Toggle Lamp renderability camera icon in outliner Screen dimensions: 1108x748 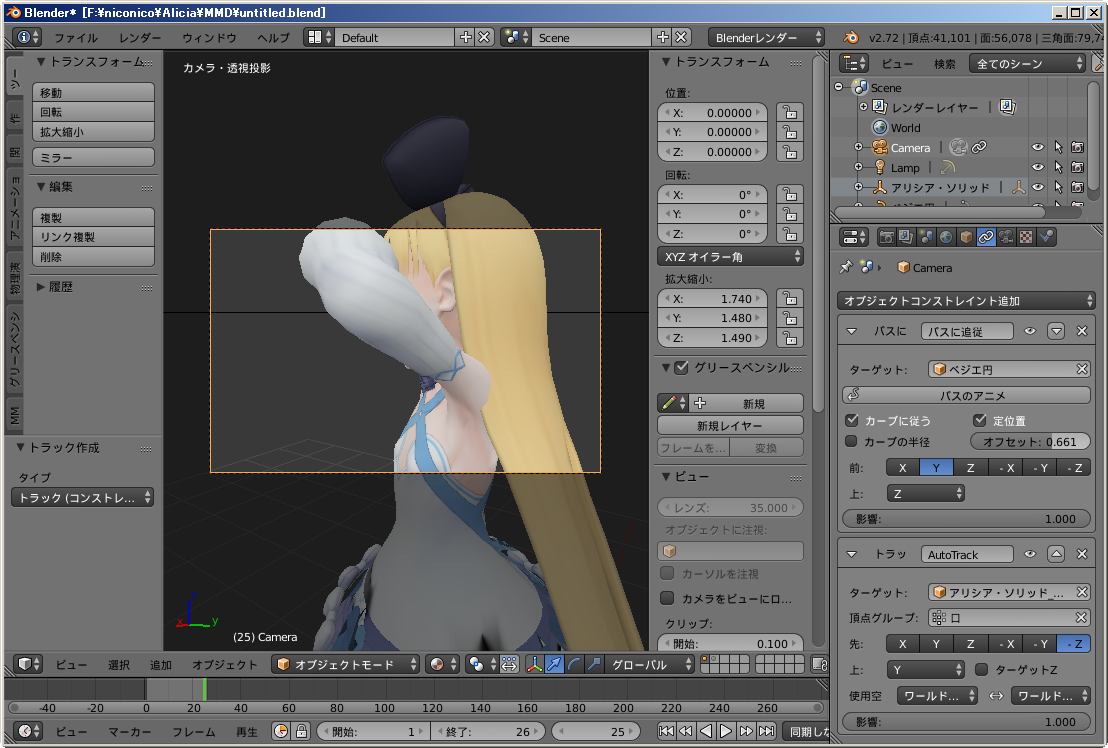click(1077, 167)
